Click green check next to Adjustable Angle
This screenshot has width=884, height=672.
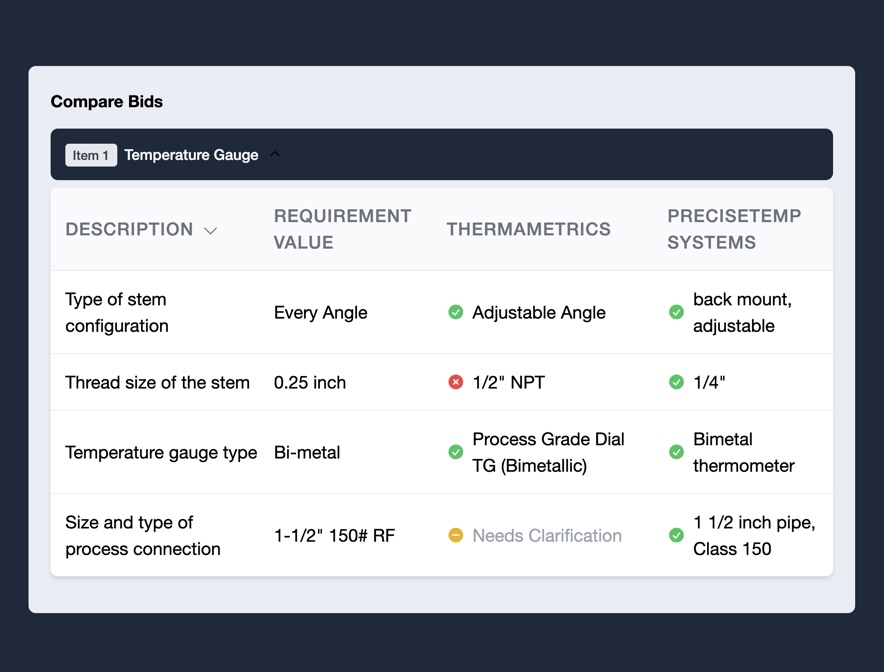pos(456,312)
